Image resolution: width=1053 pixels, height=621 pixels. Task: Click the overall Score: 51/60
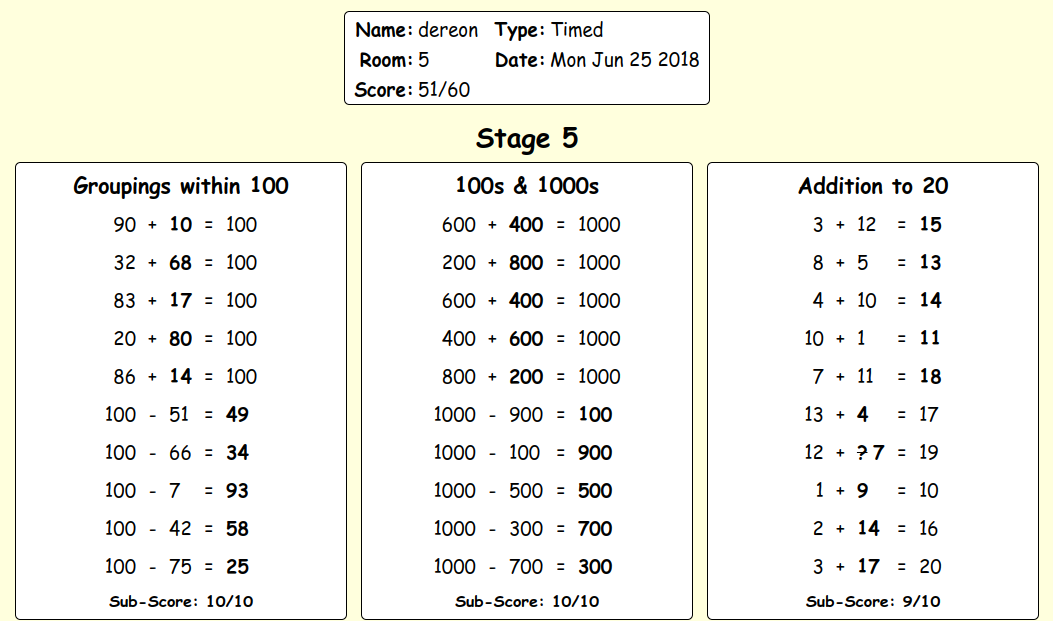(x=412, y=90)
